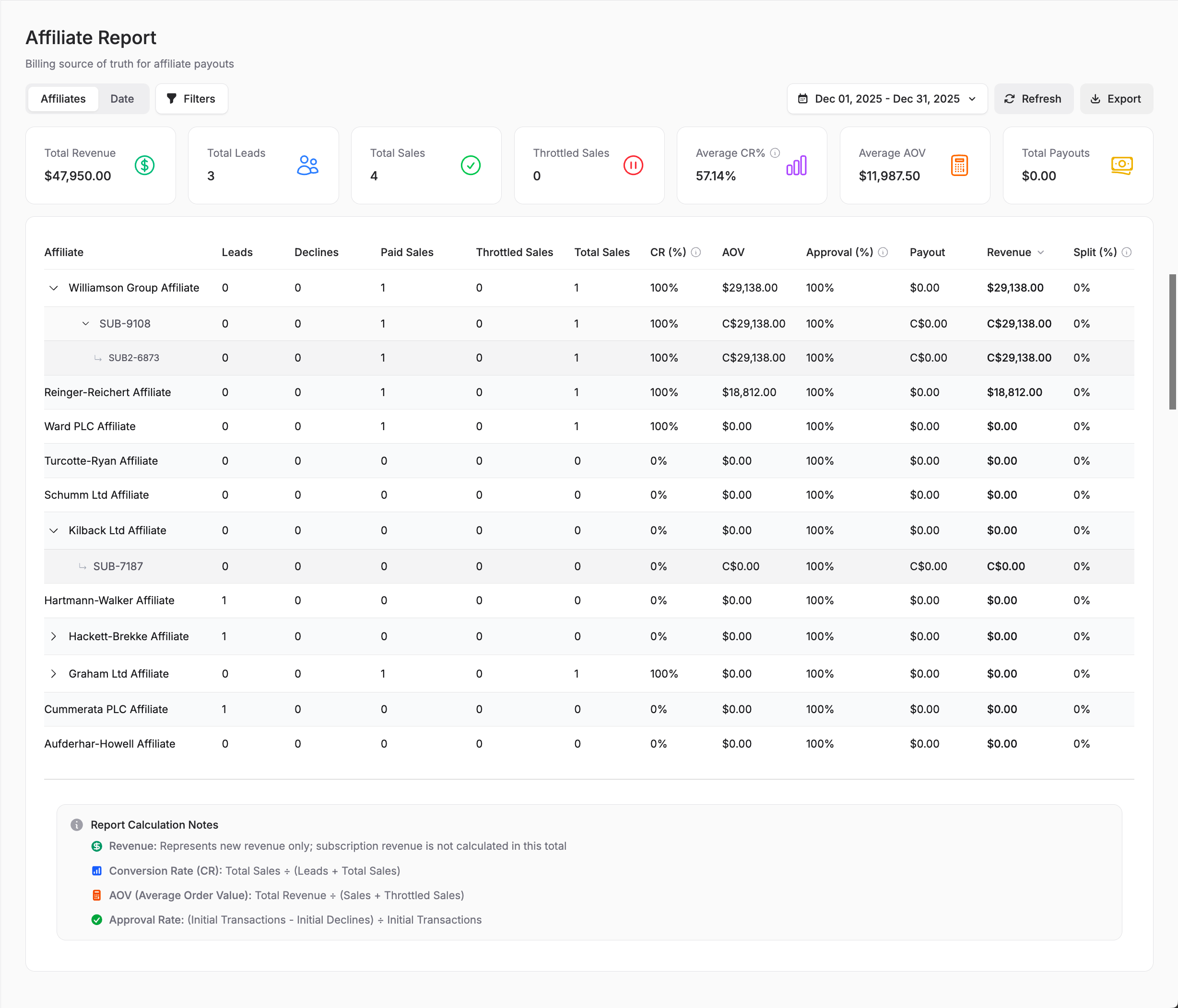Viewport: 1178px width, 1008px height.
Task: Click the $47,950.00 total revenue value
Action: [x=78, y=176]
